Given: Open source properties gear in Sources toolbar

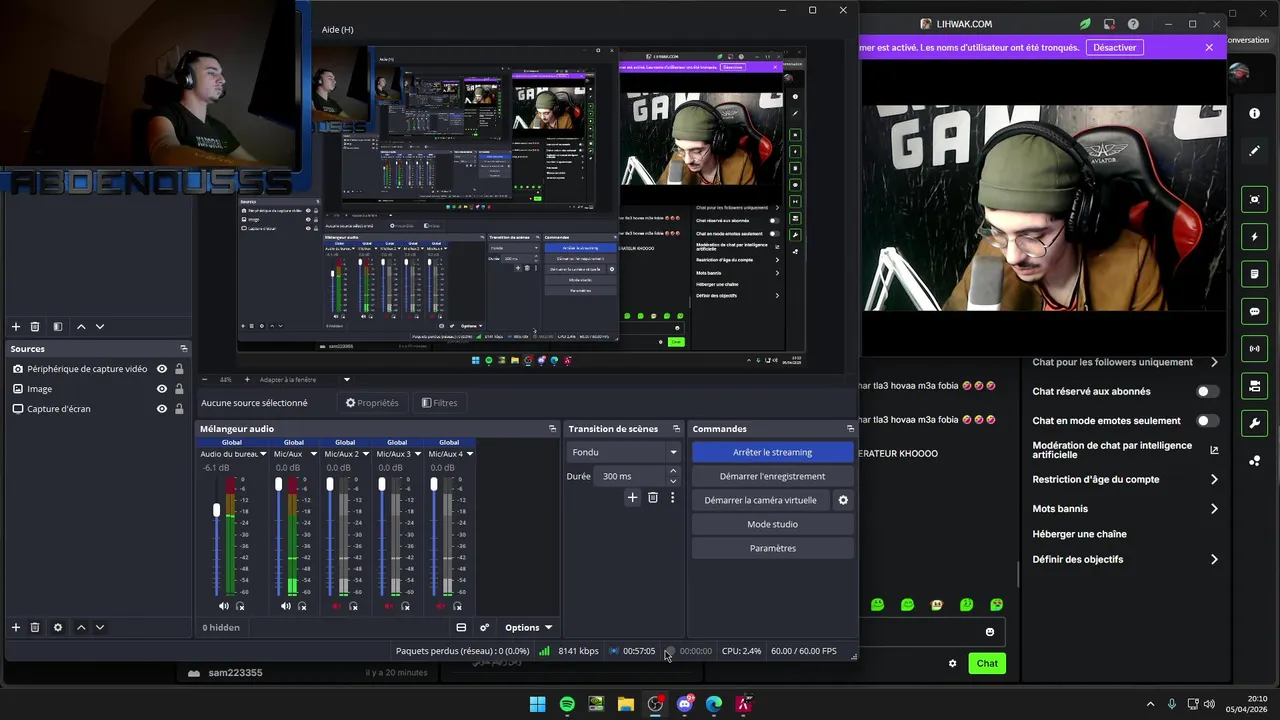Looking at the screenshot, I should [57, 627].
